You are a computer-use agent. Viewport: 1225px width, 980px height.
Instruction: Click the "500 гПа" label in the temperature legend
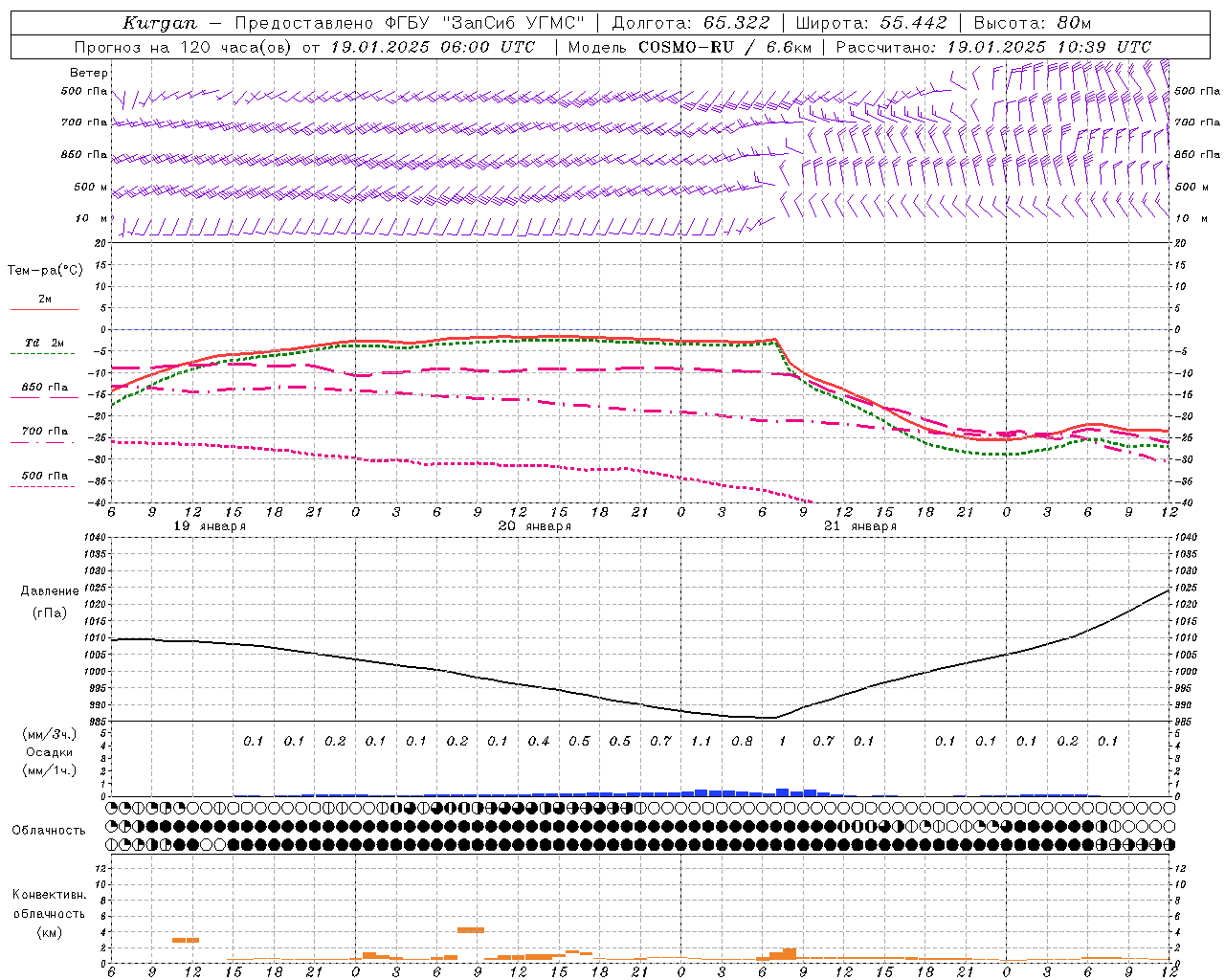(45, 475)
